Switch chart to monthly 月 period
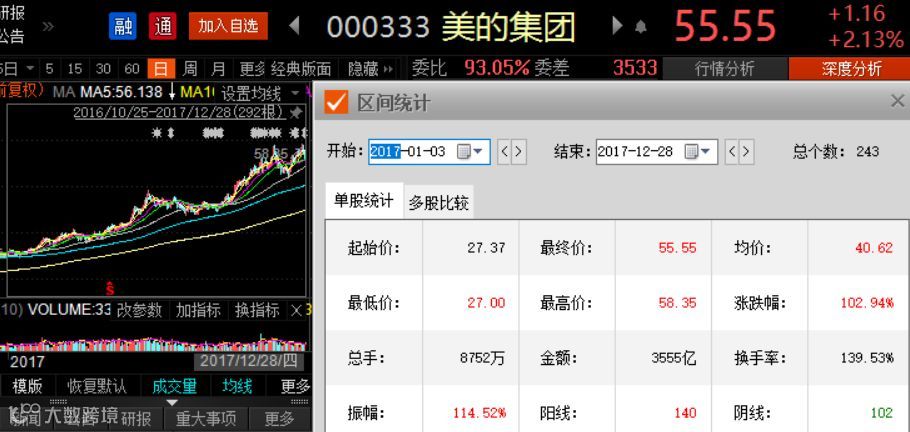The height and width of the screenshot is (432, 910). point(218,69)
